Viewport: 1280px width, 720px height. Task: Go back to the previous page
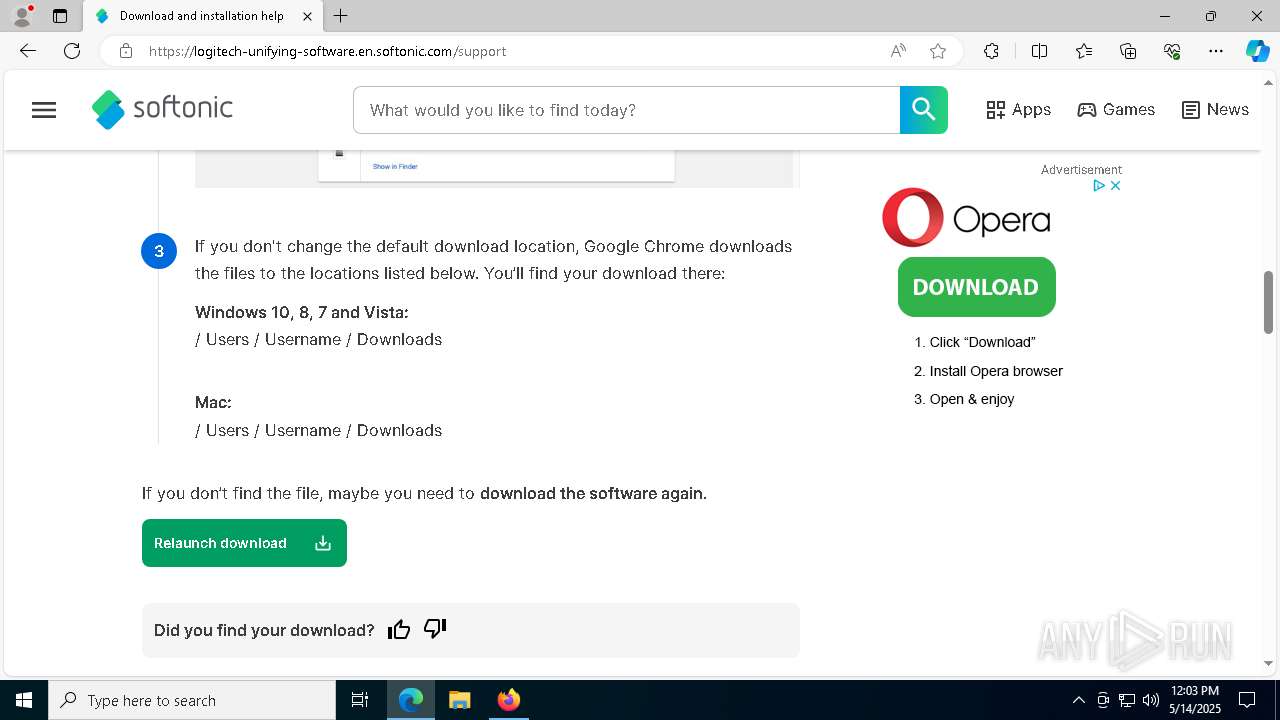point(27,51)
